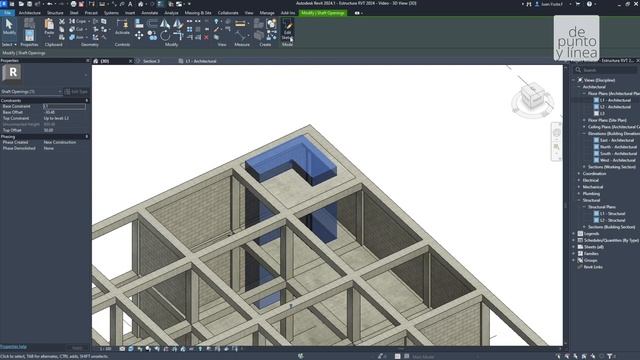Select the Move tool in Modify panel

pyautogui.click(x=139, y=36)
